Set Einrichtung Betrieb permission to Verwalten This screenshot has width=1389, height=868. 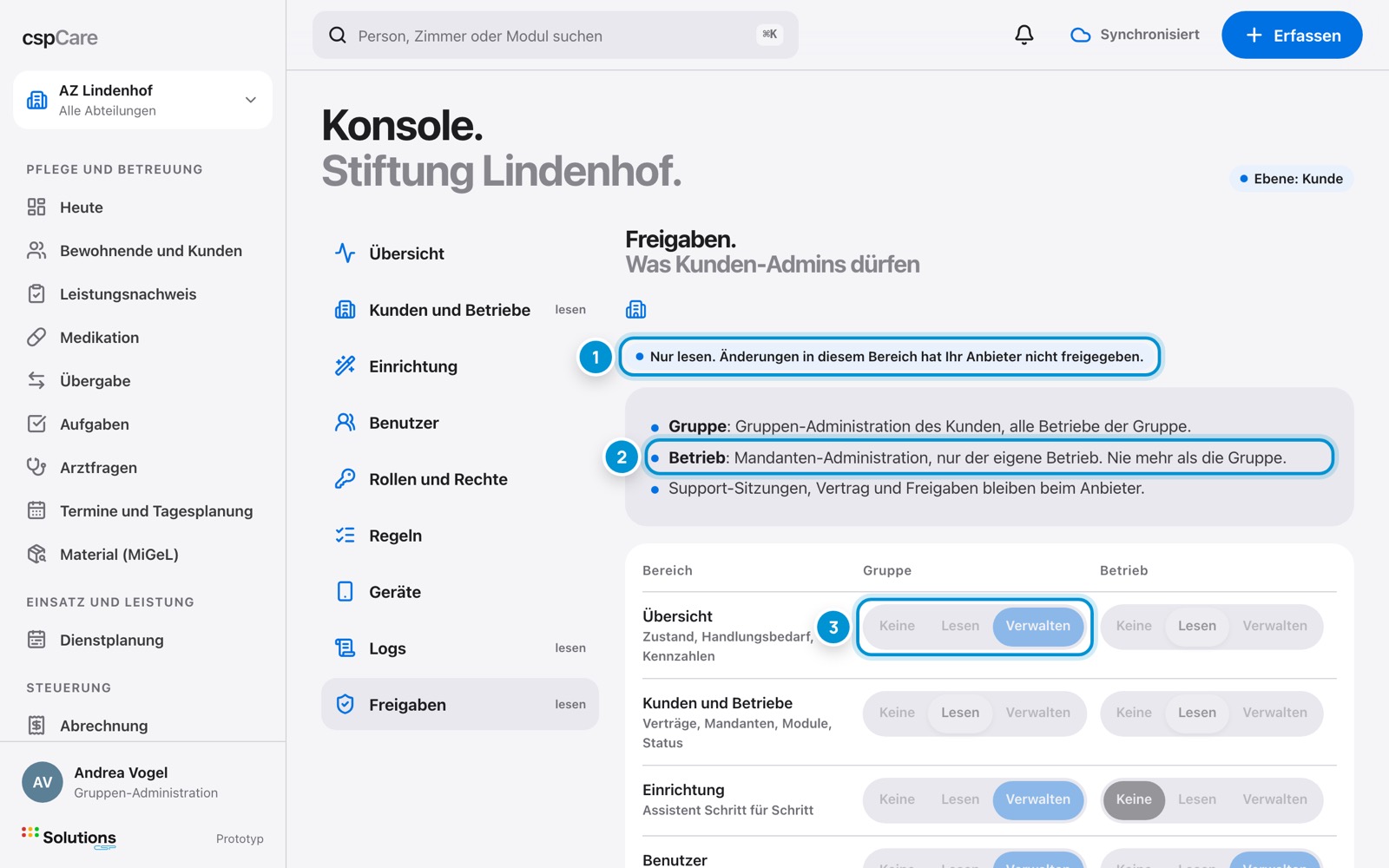[x=1274, y=799]
